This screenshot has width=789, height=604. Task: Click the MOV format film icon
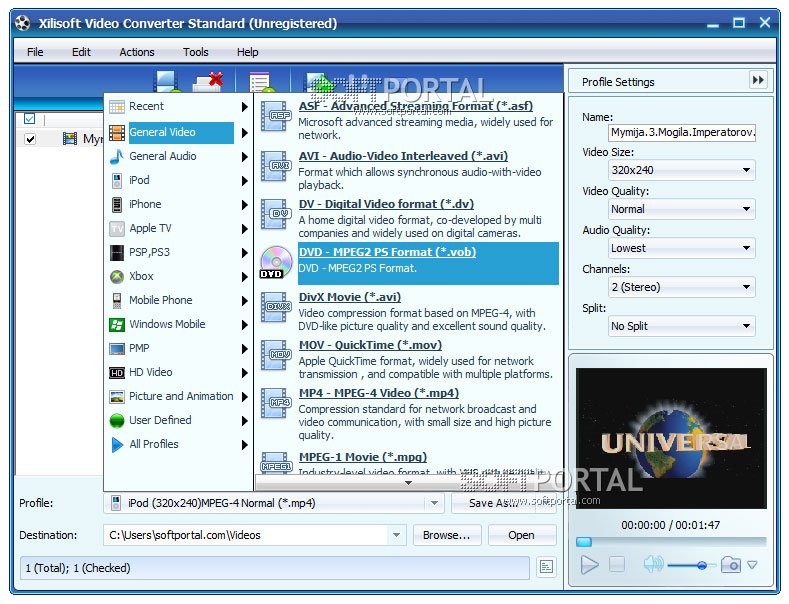coord(276,355)
